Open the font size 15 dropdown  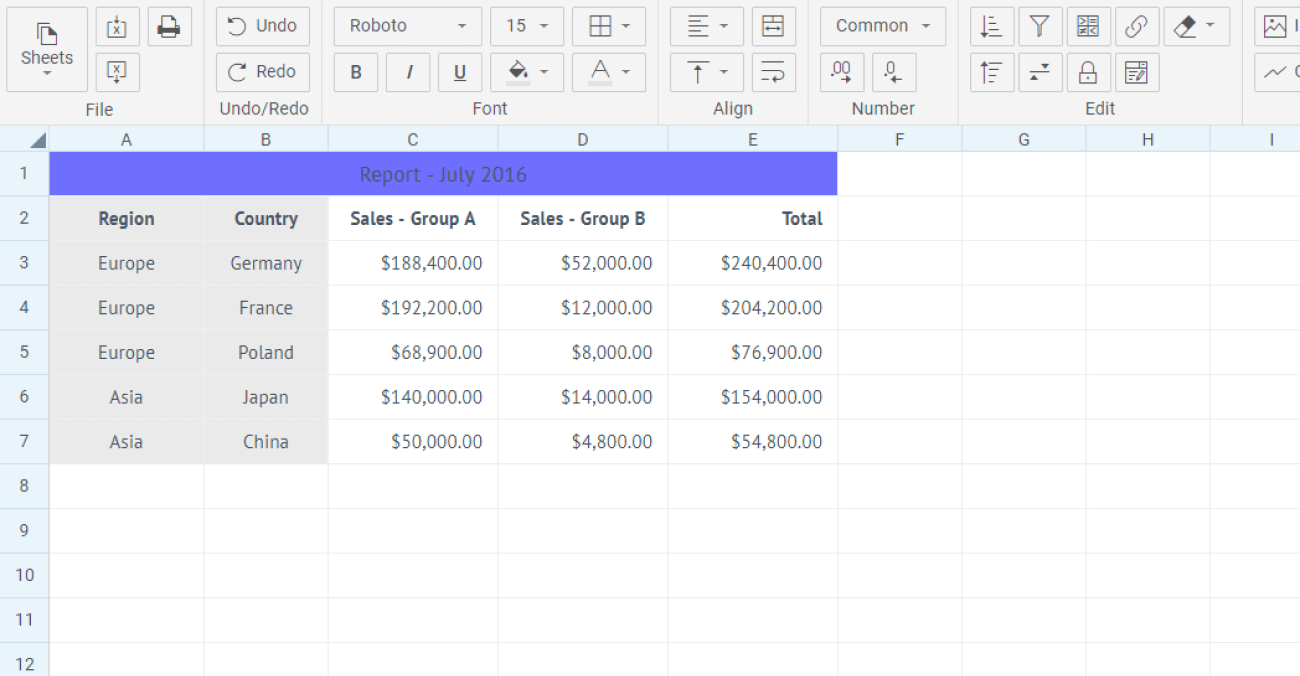point(527,26)
